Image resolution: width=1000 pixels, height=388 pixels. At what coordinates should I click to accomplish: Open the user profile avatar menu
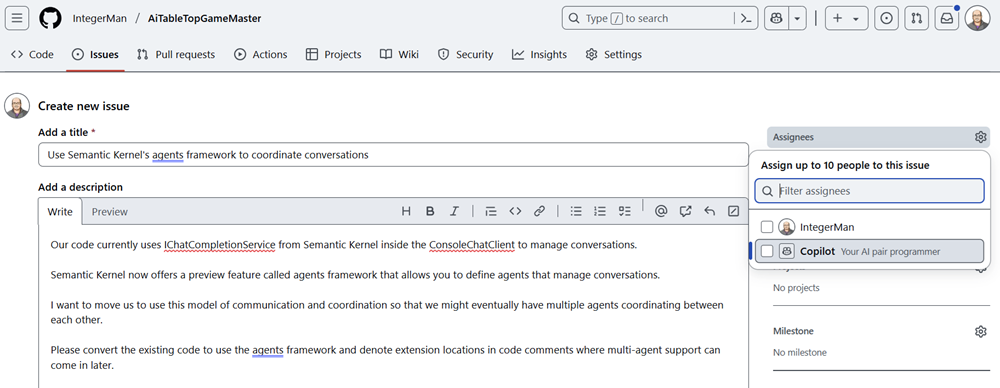(x=977, y=19)
